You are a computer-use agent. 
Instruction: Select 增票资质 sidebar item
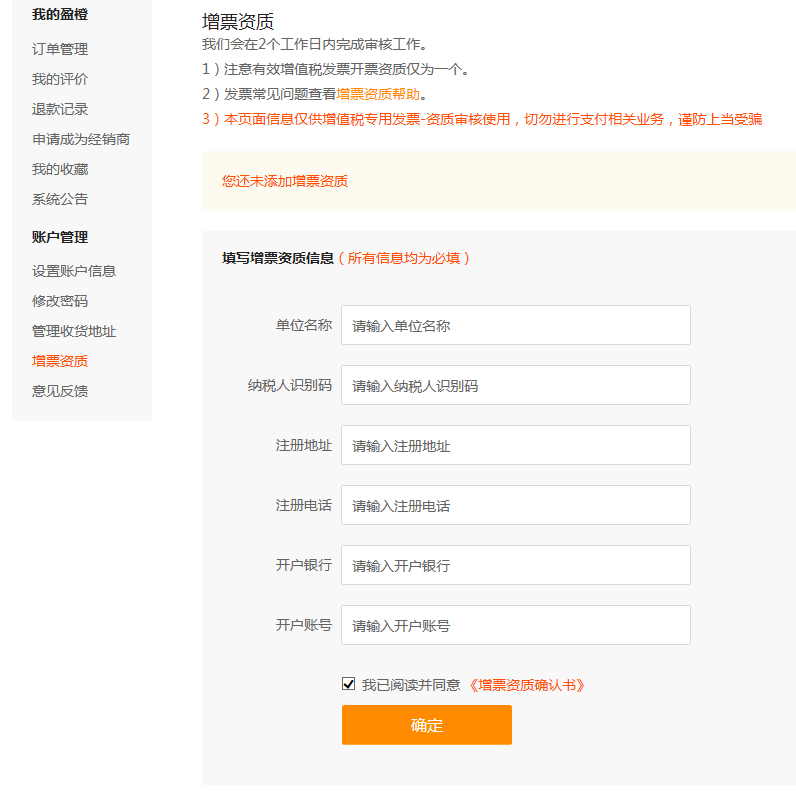coord(60,361)
